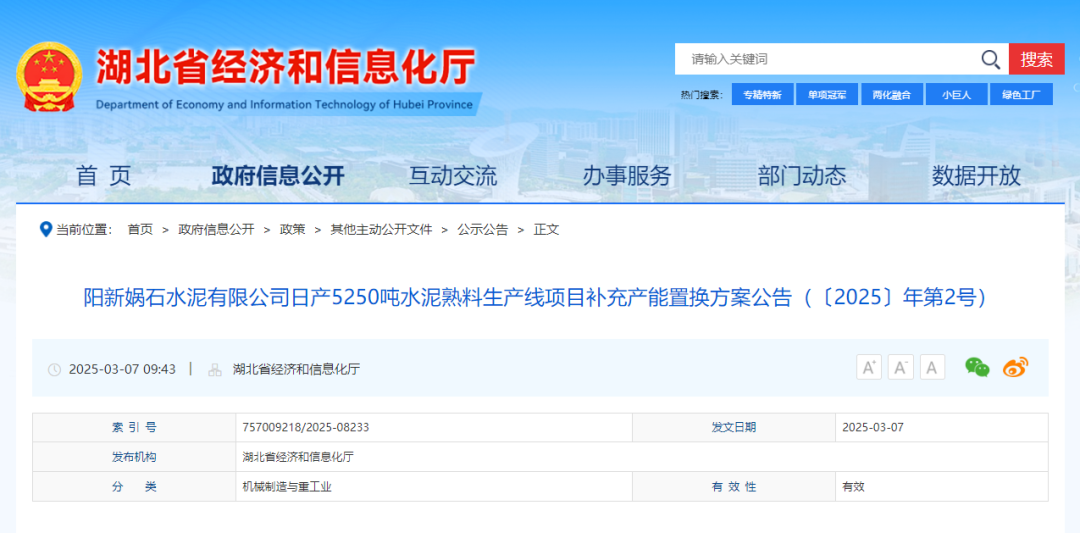
Task: Increase font size with A+ icon
Action: tap(869, 367)
